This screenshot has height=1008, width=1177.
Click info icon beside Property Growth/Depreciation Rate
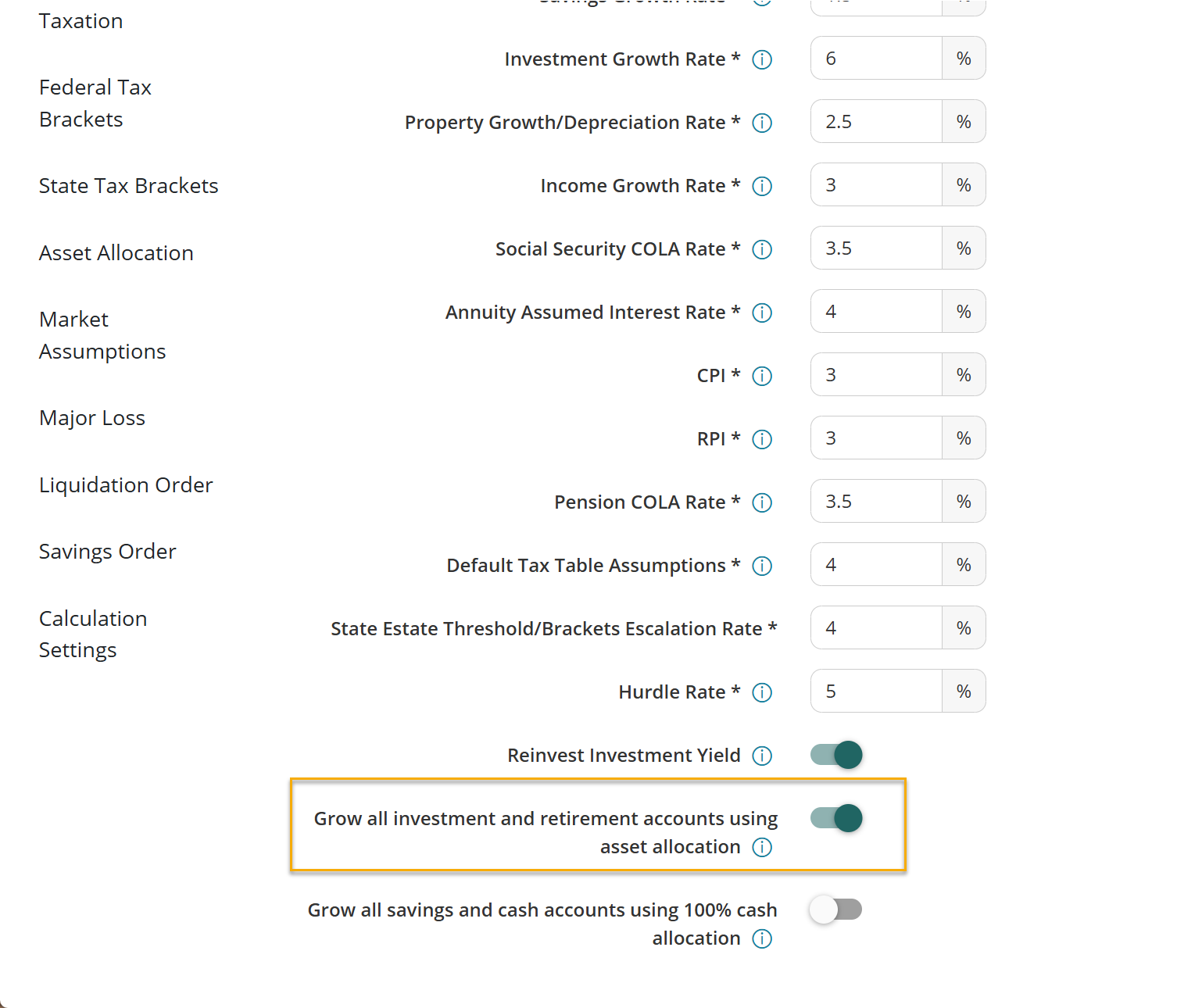click(762, 123)
